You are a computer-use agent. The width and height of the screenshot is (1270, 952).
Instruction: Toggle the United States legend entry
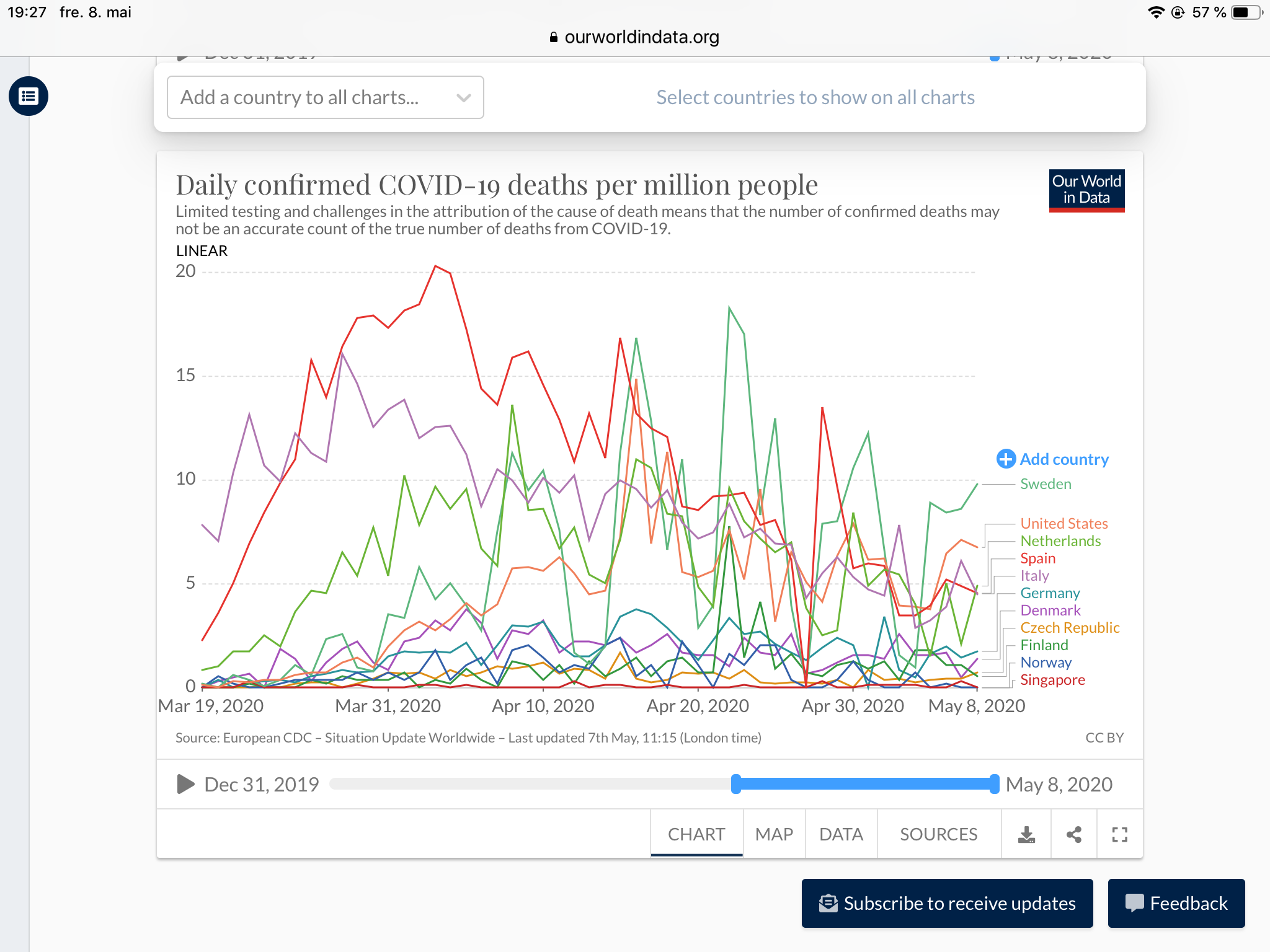(1064, 524)
